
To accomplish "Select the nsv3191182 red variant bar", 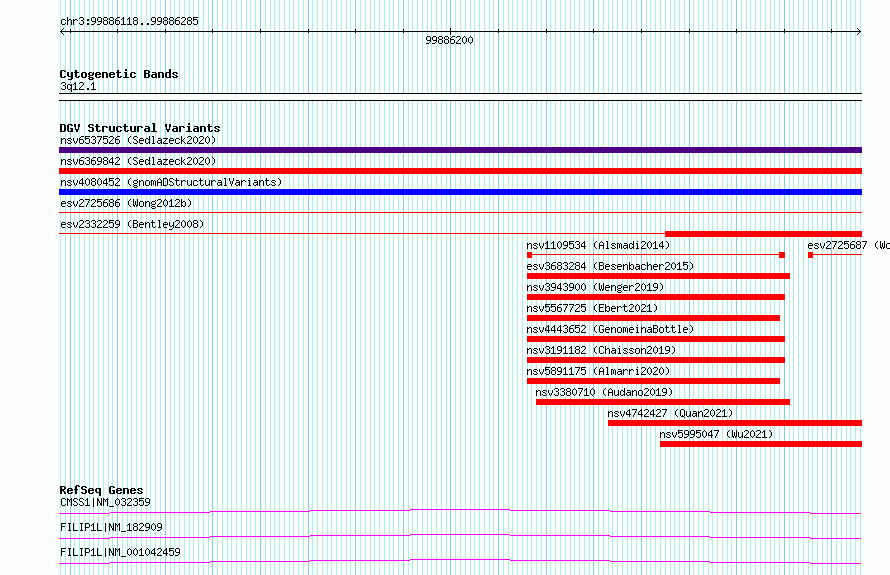I will 656,360.
